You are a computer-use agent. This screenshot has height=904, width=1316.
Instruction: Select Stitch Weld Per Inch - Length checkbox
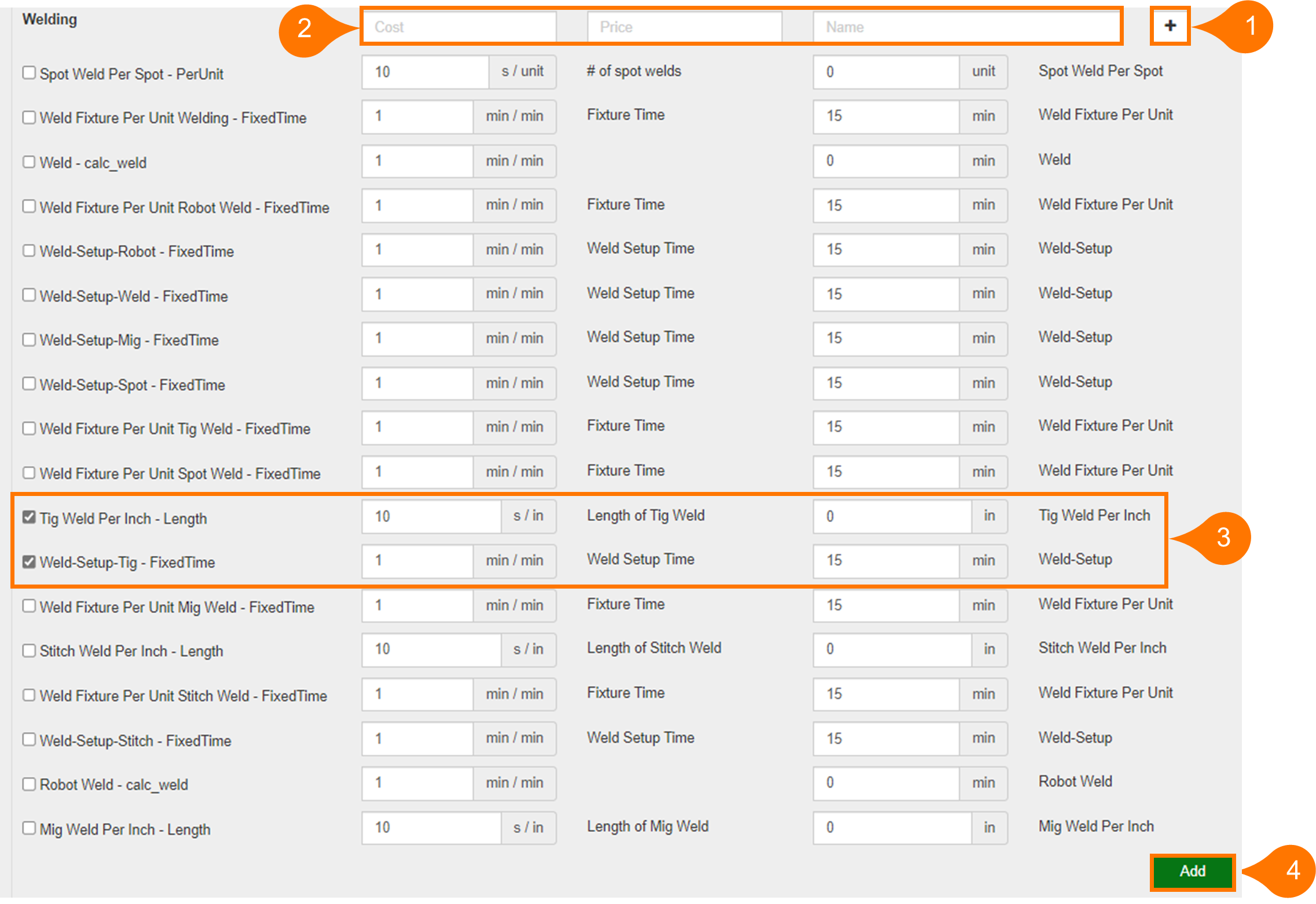click(29, 651)
